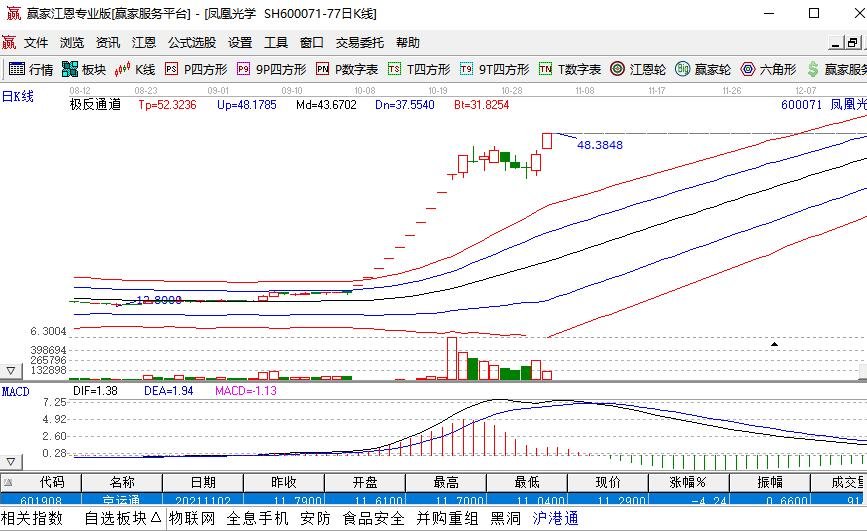Open the 江恩 menu
Image resolution: width=867 pixels, height=531 pixels.
coord(144,43)
